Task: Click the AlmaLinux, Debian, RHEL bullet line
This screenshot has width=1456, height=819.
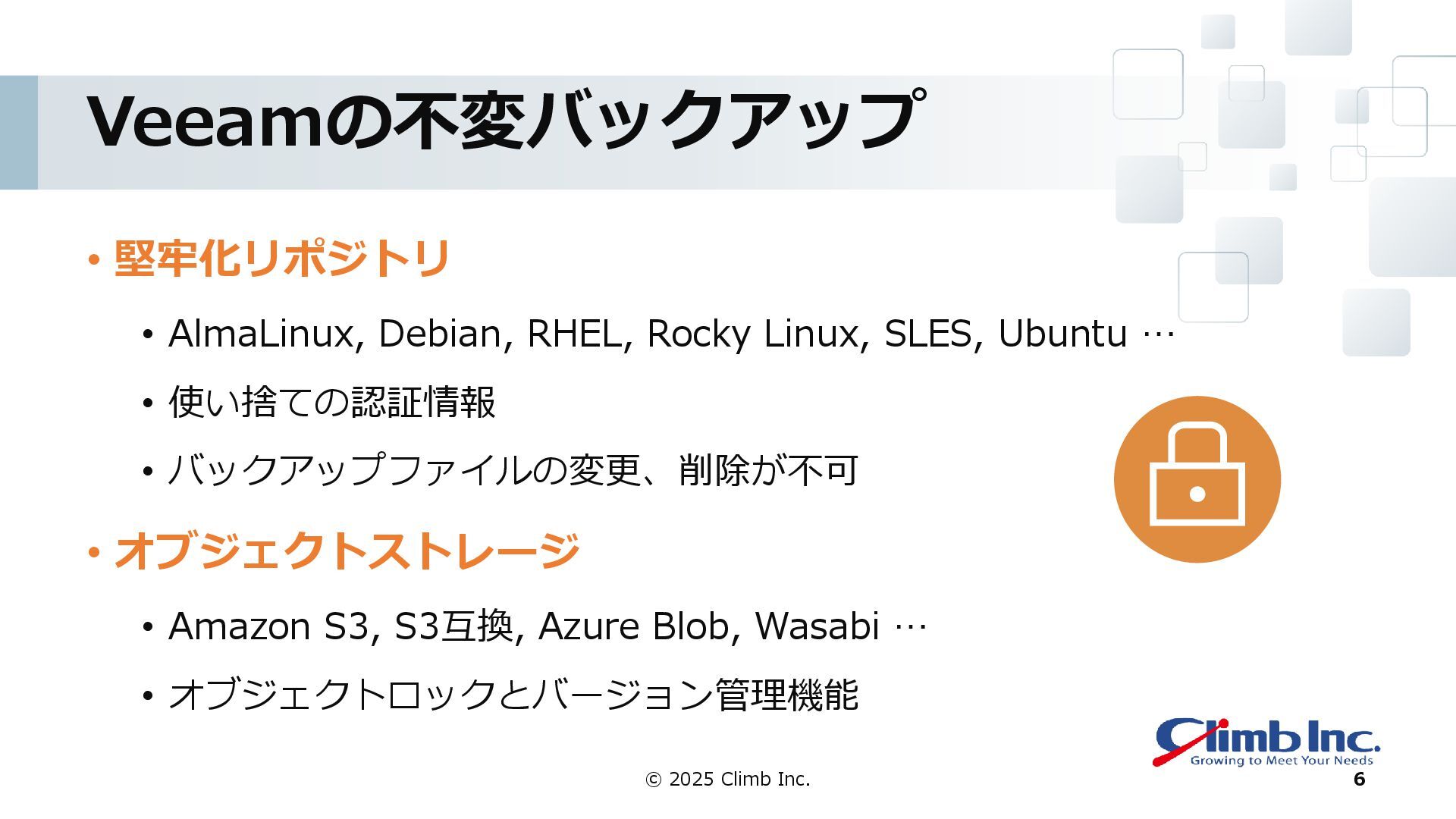Action: pyautogui.click(x=671, y=334)
